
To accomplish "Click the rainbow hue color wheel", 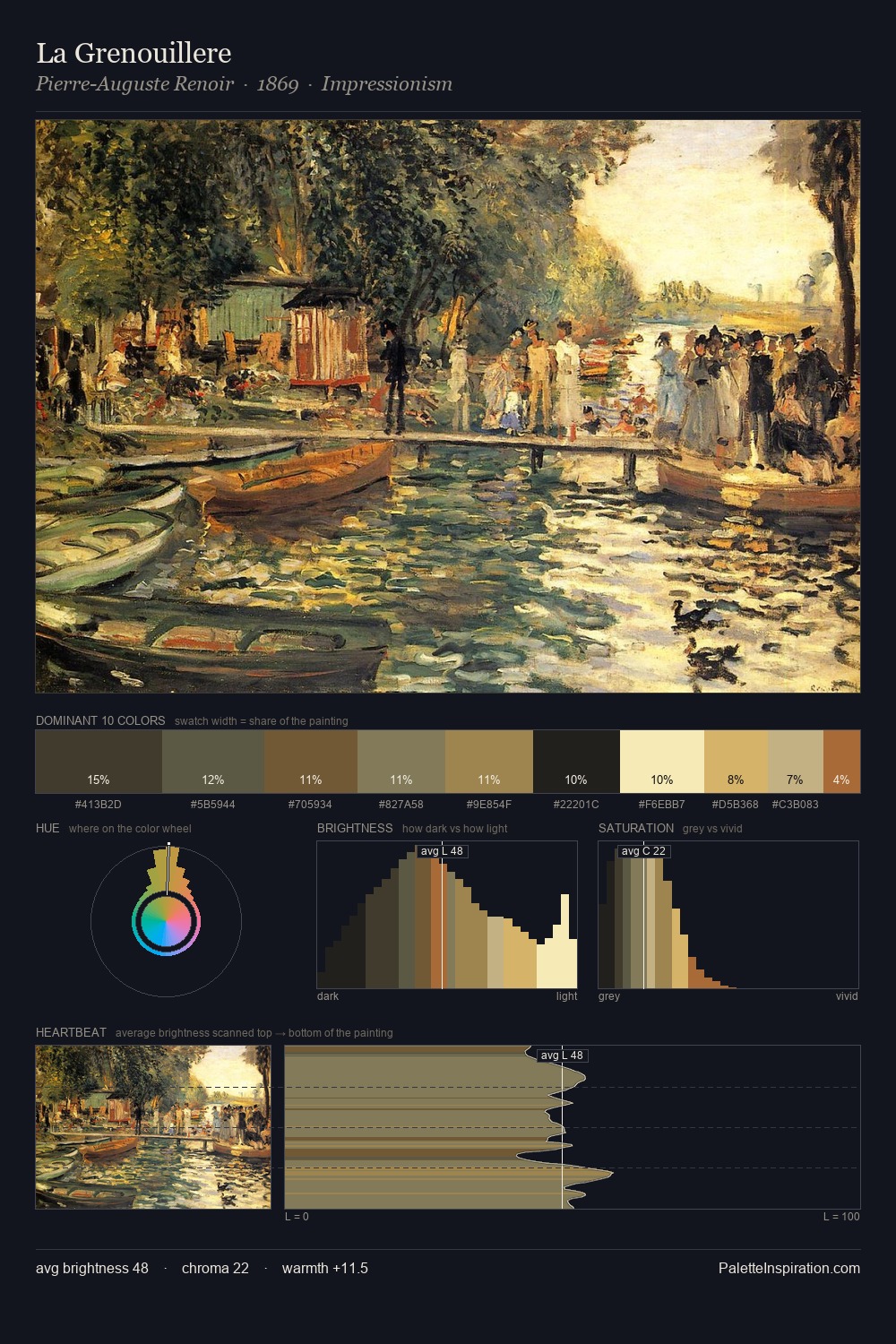I will pyautogui.click(x=166, y=921).
